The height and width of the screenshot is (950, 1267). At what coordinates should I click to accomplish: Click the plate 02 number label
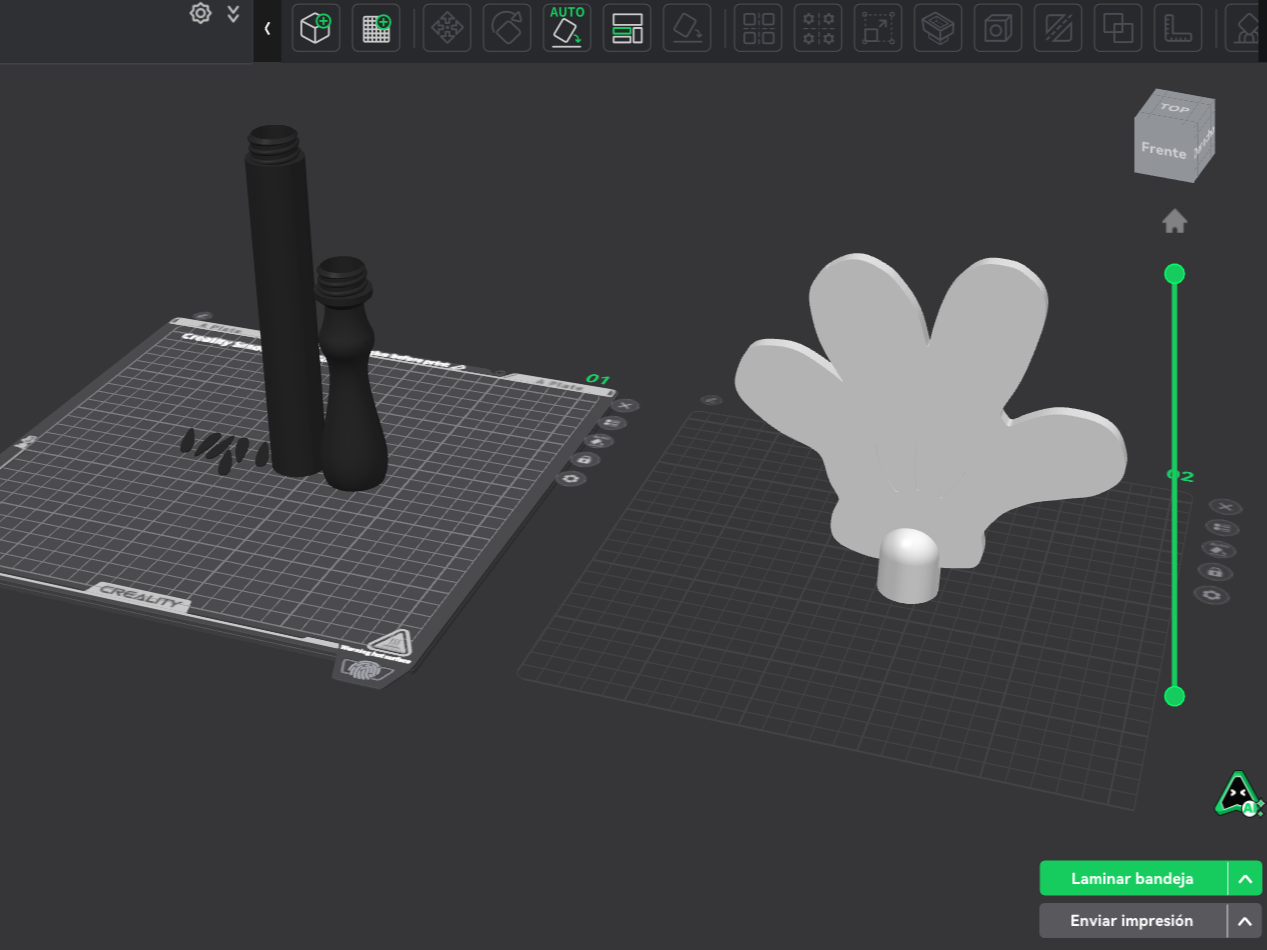pos(1181,476)
